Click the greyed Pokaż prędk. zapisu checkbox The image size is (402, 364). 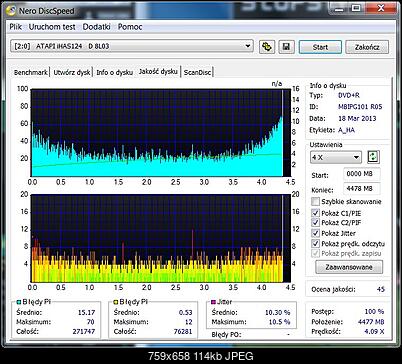pos(315,253)
